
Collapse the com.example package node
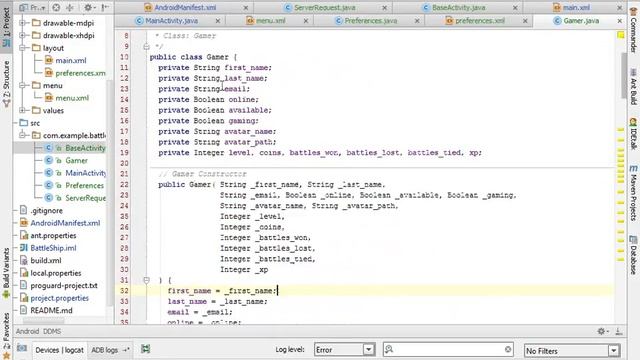[x=23, y=135]
